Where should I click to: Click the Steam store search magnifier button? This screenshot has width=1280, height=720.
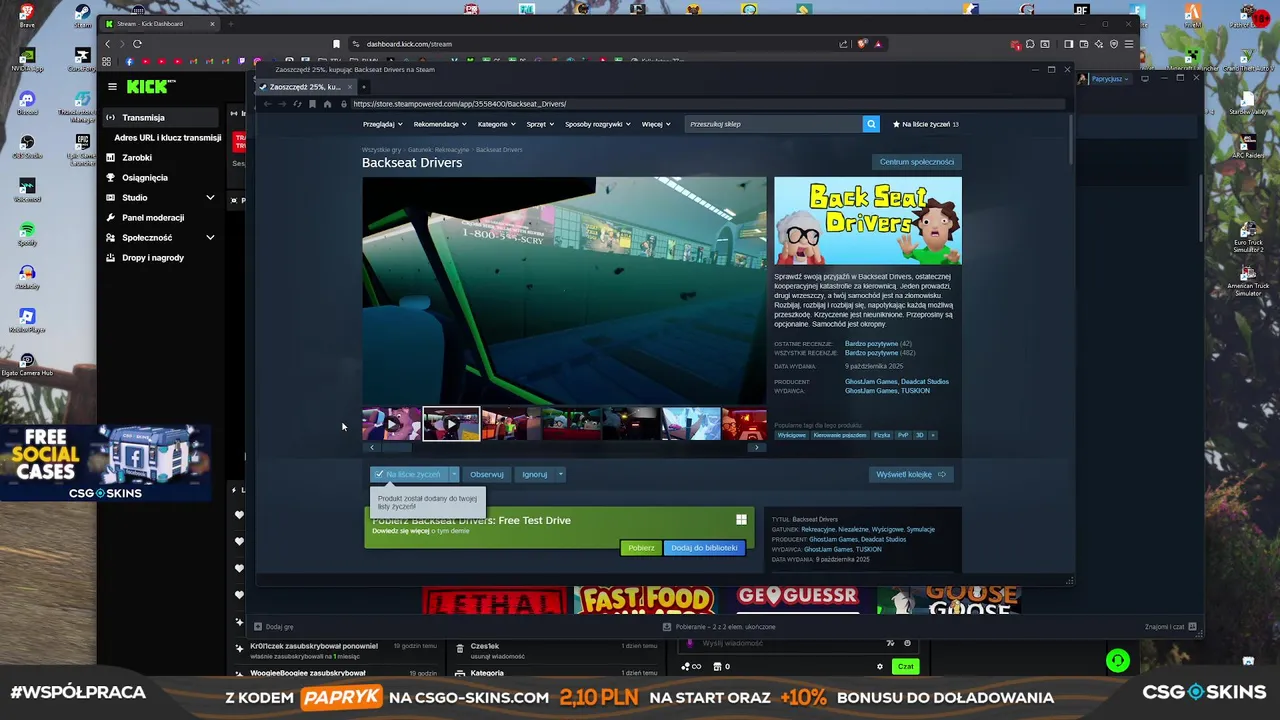(871, 124)
